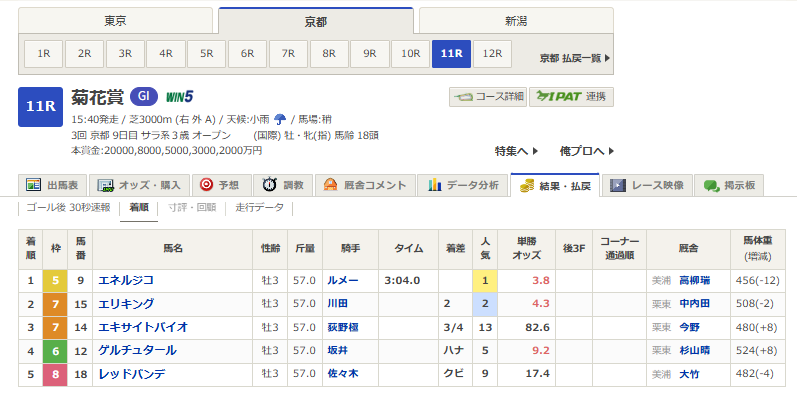Expand the 特集へ link

516,151
